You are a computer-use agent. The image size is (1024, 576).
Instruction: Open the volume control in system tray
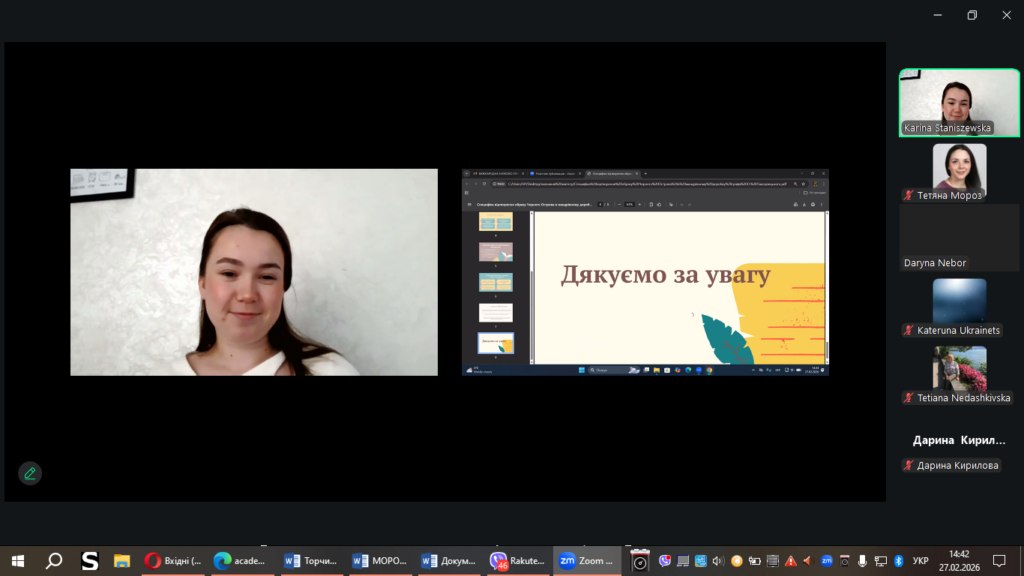[x=717, y=561]
